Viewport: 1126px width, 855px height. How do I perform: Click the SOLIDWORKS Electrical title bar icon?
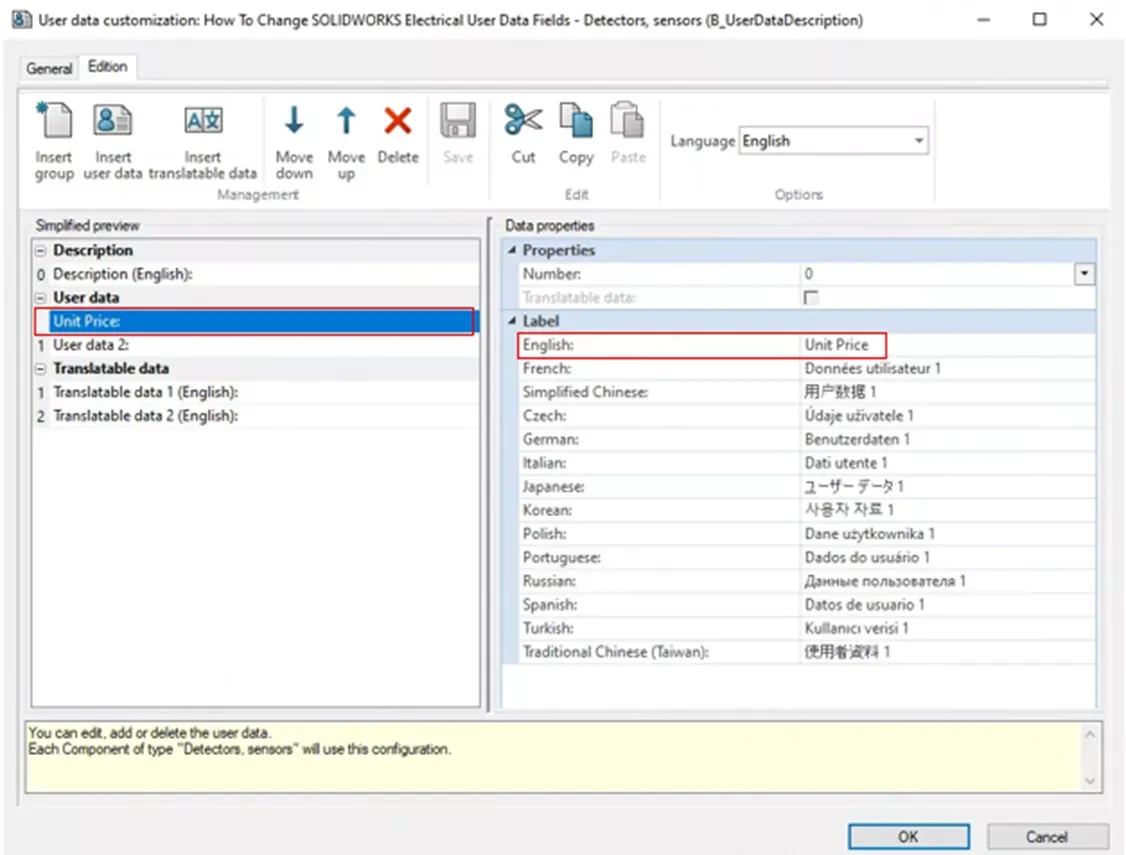click(22, 19)
